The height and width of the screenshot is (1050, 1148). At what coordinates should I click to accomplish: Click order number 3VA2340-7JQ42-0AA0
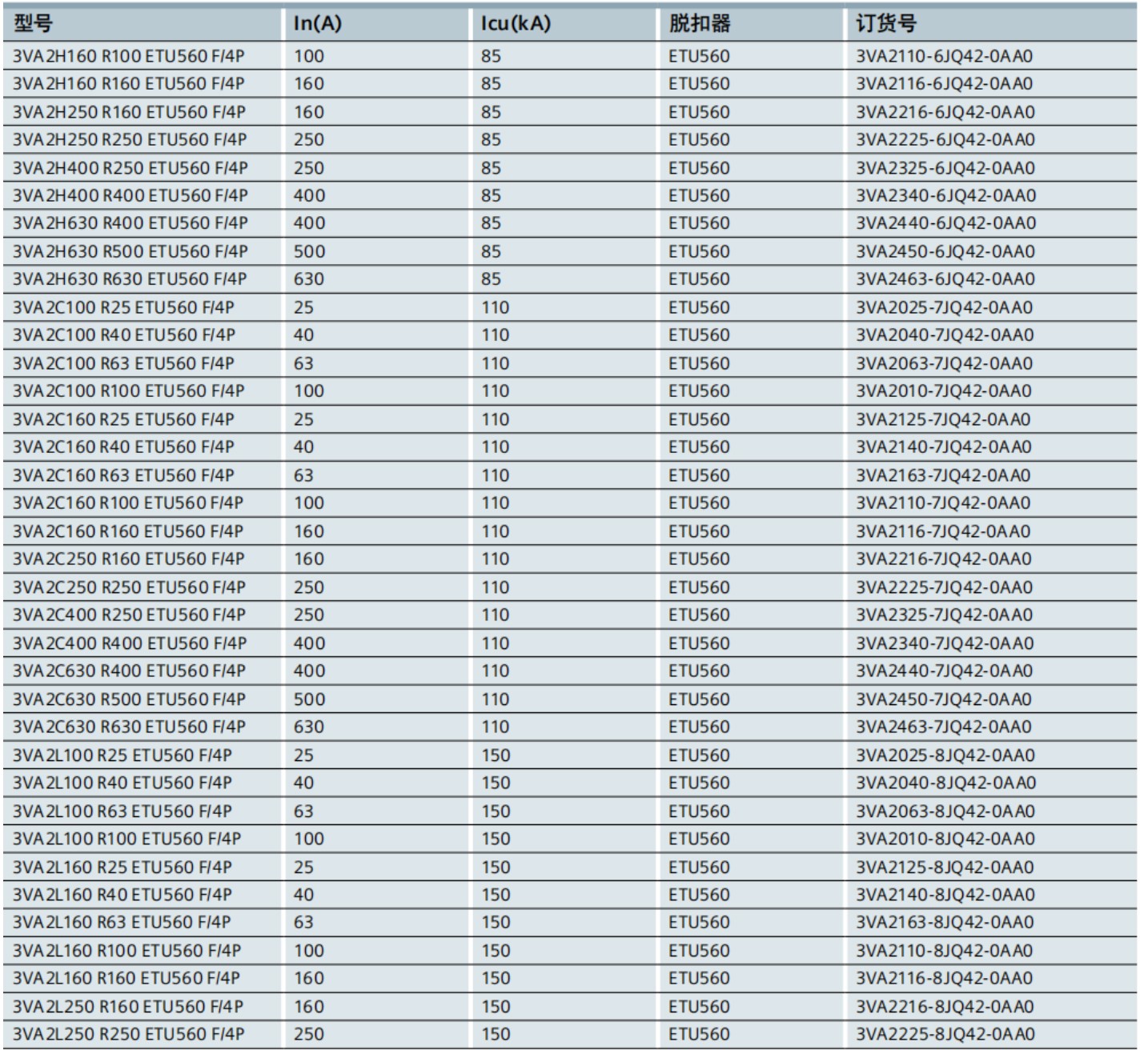click(945, 643)
